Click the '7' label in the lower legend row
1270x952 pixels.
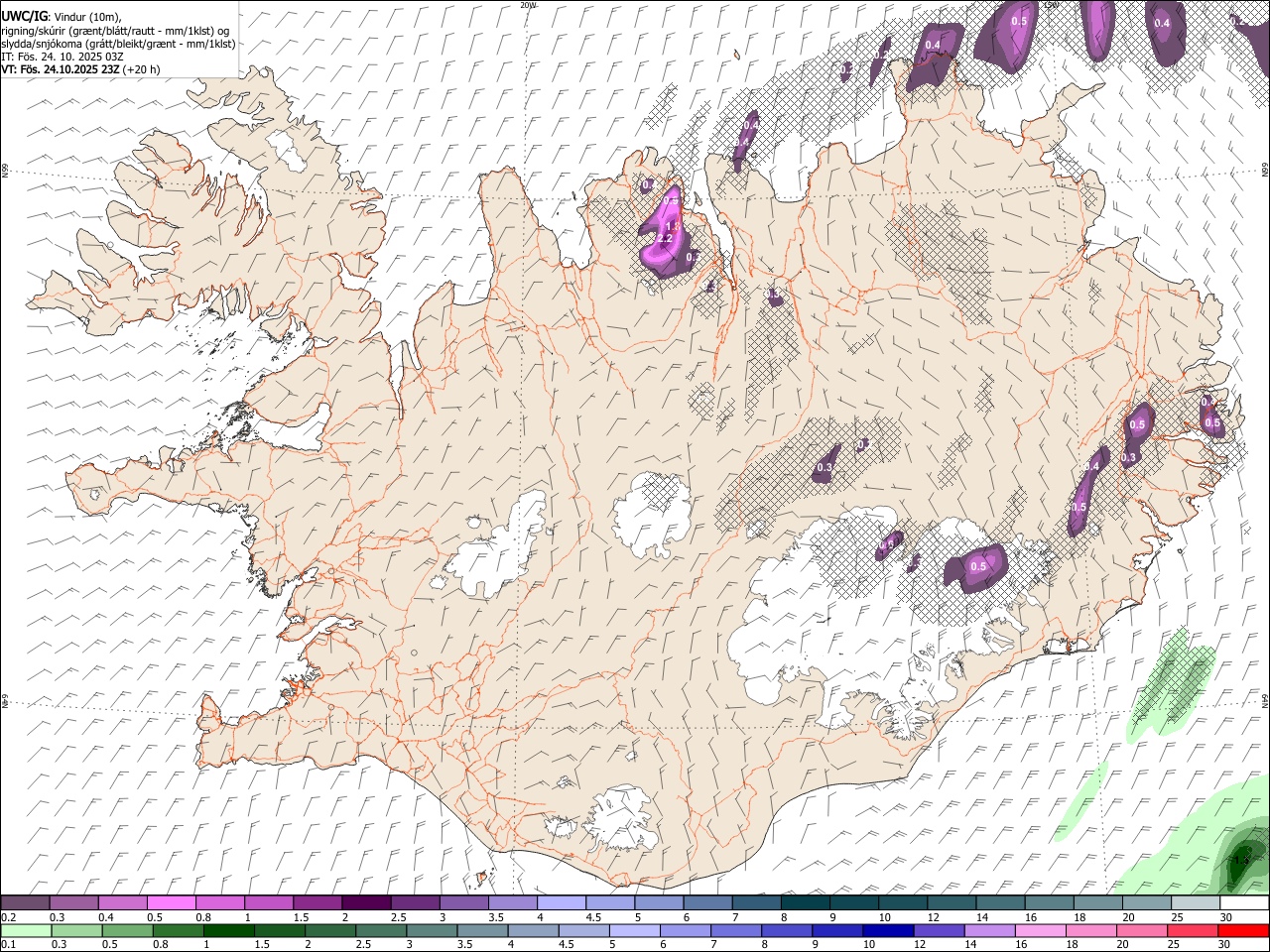tap(711, 944)
